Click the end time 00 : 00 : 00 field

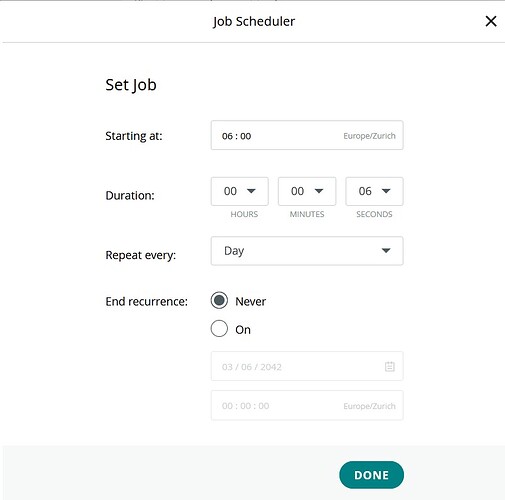(x=307, y=405)
